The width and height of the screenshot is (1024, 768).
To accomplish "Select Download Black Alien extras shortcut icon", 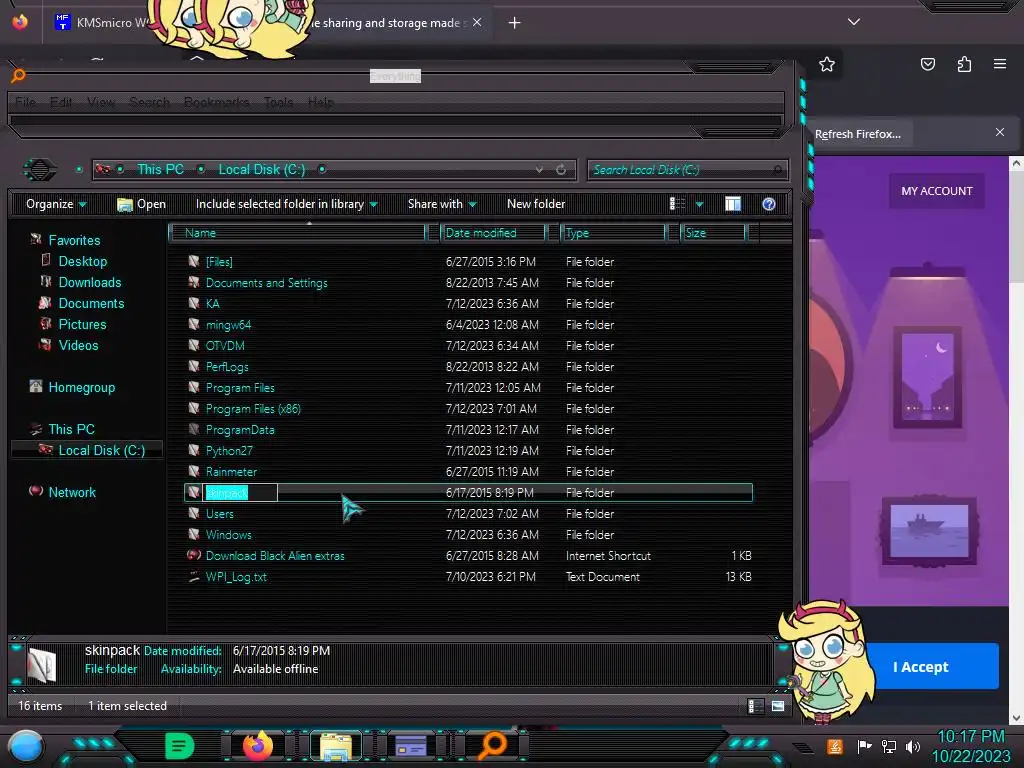I will point(194,555).
